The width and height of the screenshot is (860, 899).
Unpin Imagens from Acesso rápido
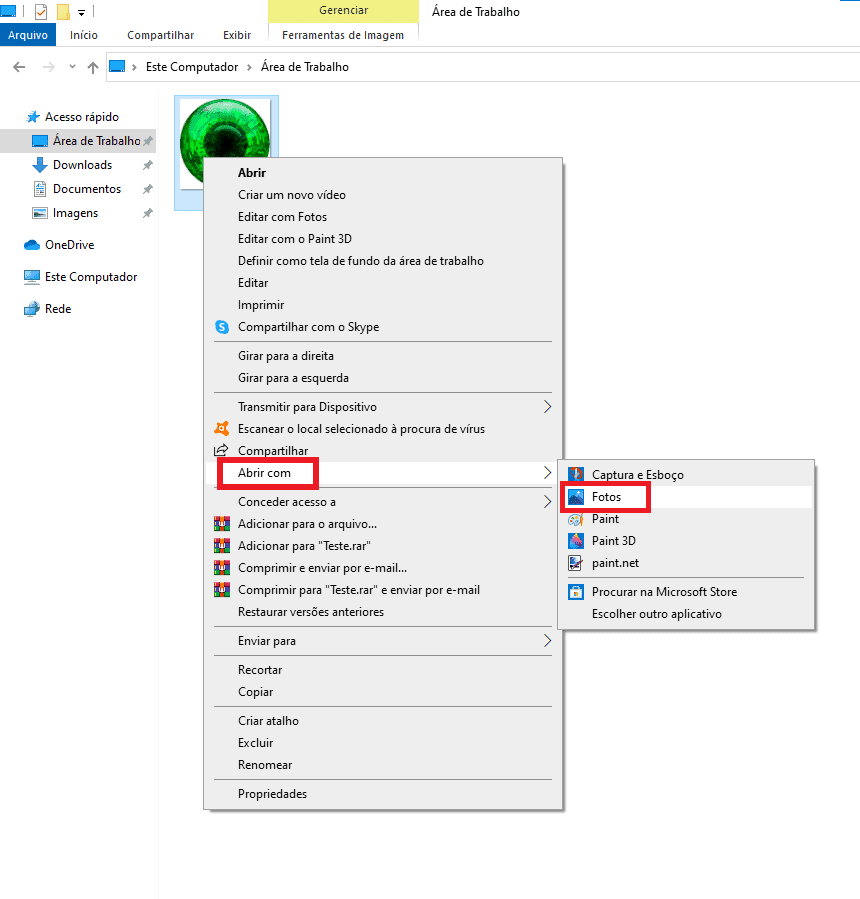coord(146,212)
